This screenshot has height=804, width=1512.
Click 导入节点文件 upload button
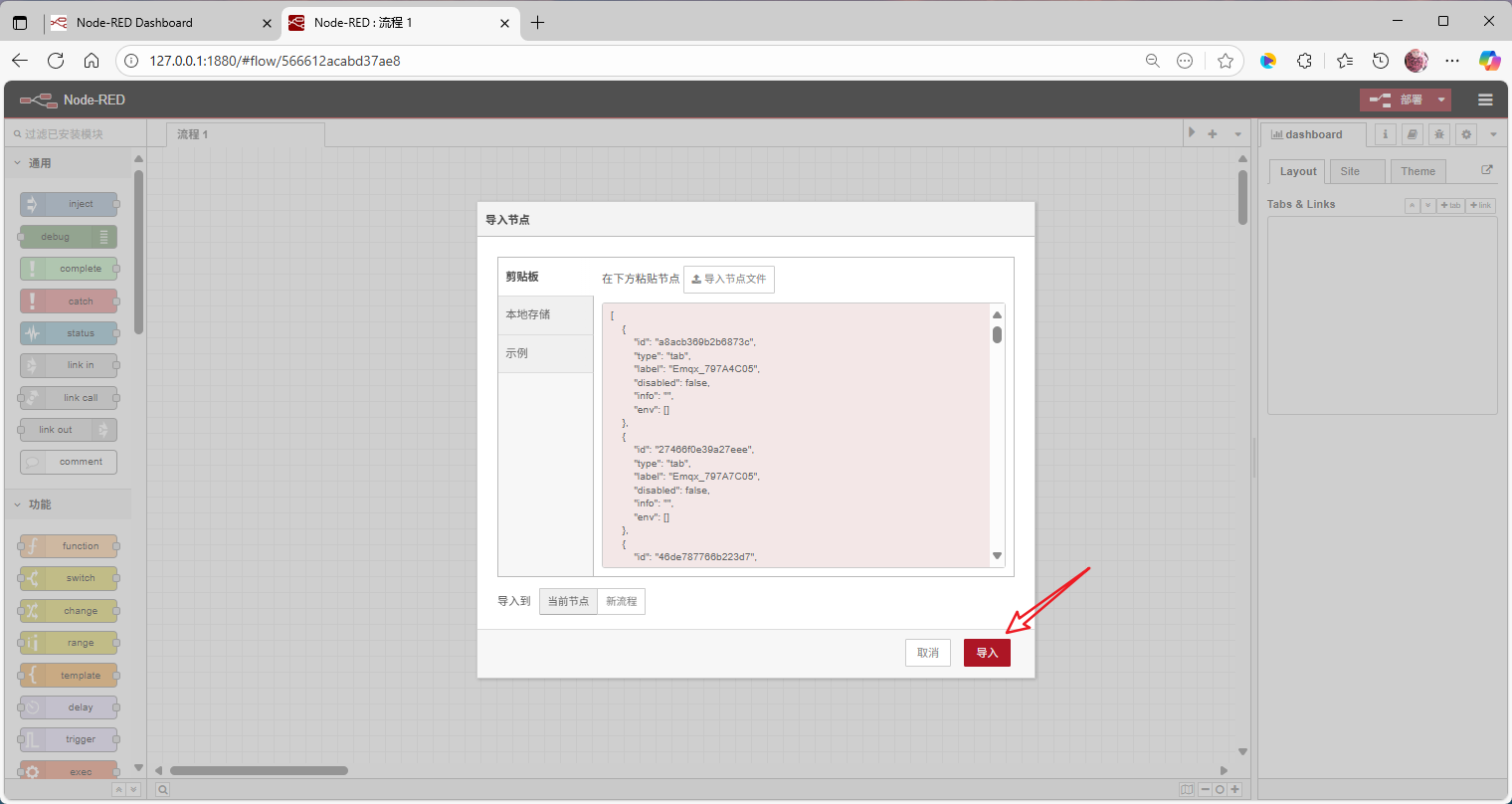tap(728, 280)
